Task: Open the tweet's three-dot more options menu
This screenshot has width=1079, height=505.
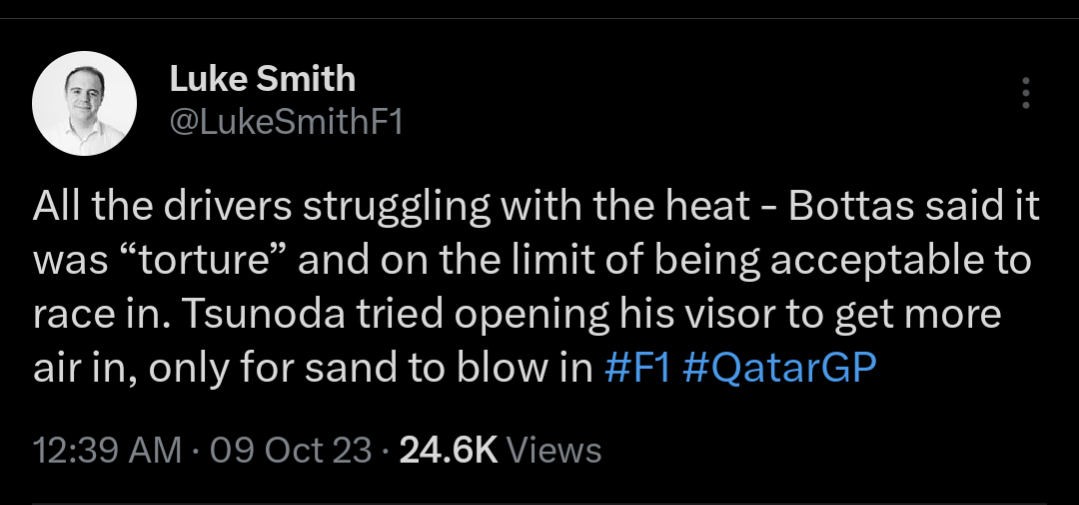Action: (1024, 93)
